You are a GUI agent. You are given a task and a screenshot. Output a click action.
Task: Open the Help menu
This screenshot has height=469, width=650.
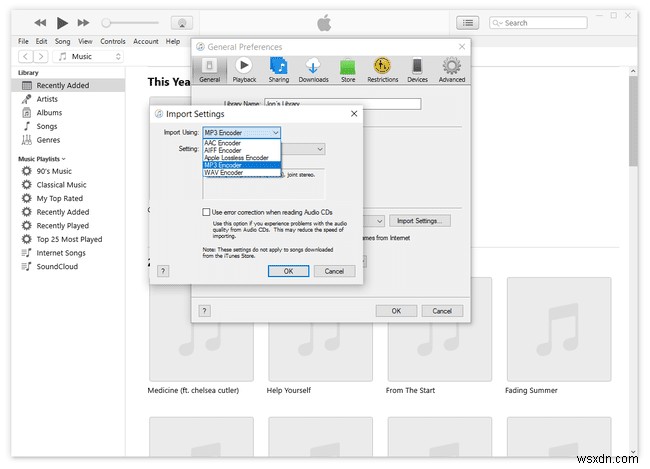pyautogui.click(x=173, y=41)
